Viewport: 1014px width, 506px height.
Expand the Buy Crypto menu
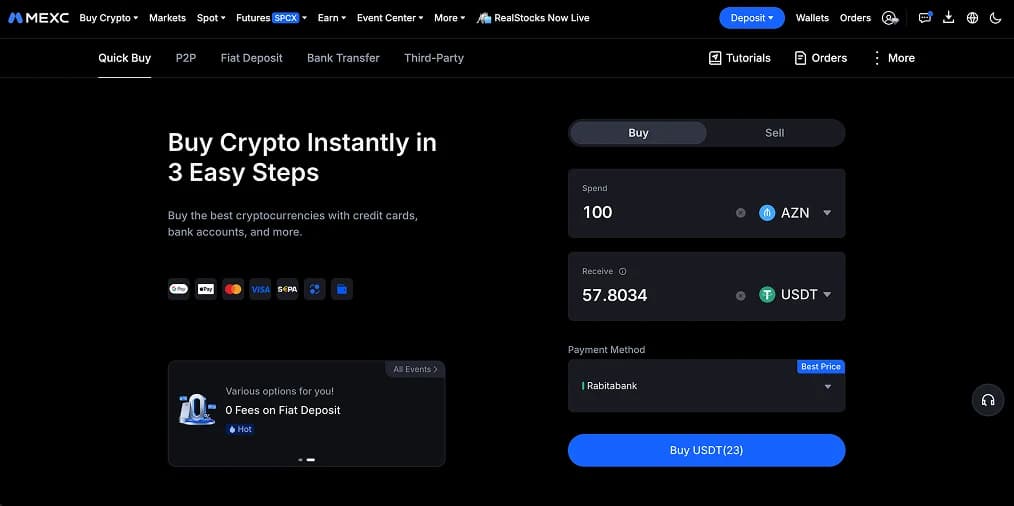coord(109,18)
